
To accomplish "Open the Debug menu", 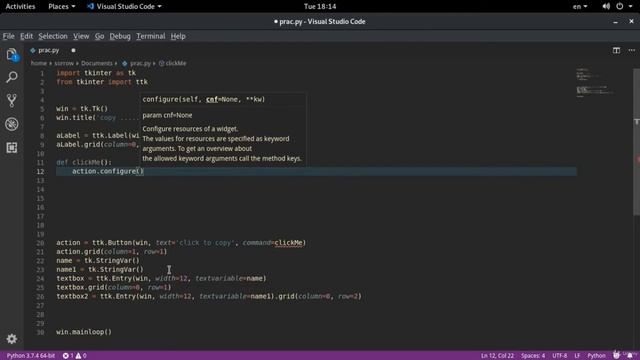I will coord(120,36).
